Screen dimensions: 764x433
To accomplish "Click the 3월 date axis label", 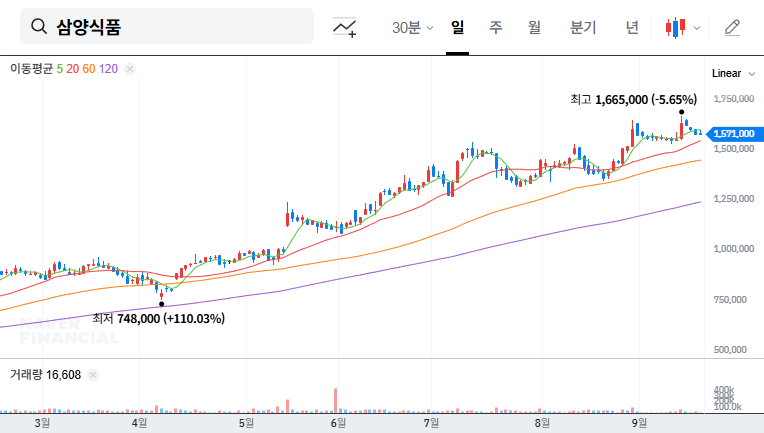I will [42, 423].
